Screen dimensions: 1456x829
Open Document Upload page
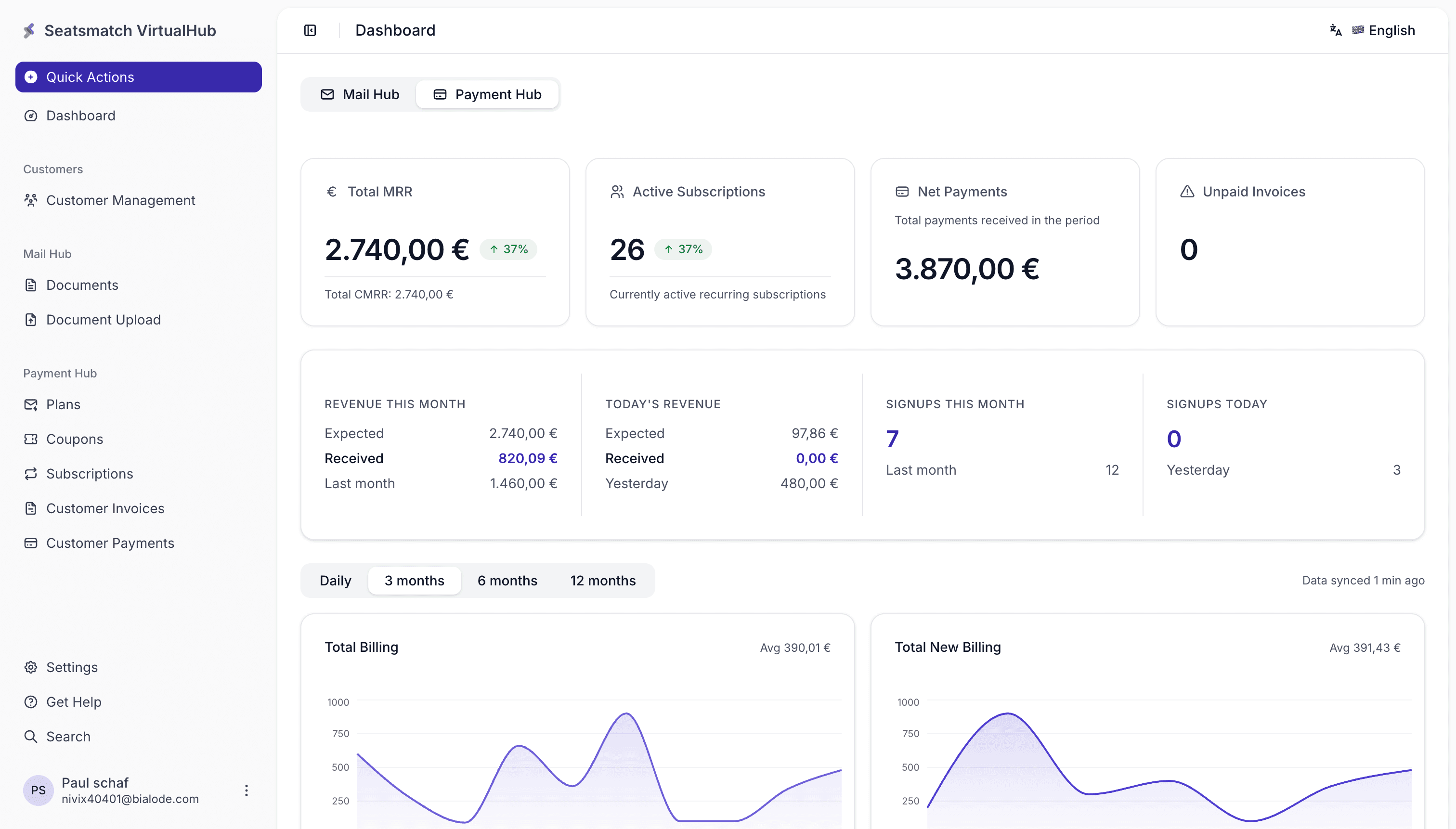click(x=138, y=320)
